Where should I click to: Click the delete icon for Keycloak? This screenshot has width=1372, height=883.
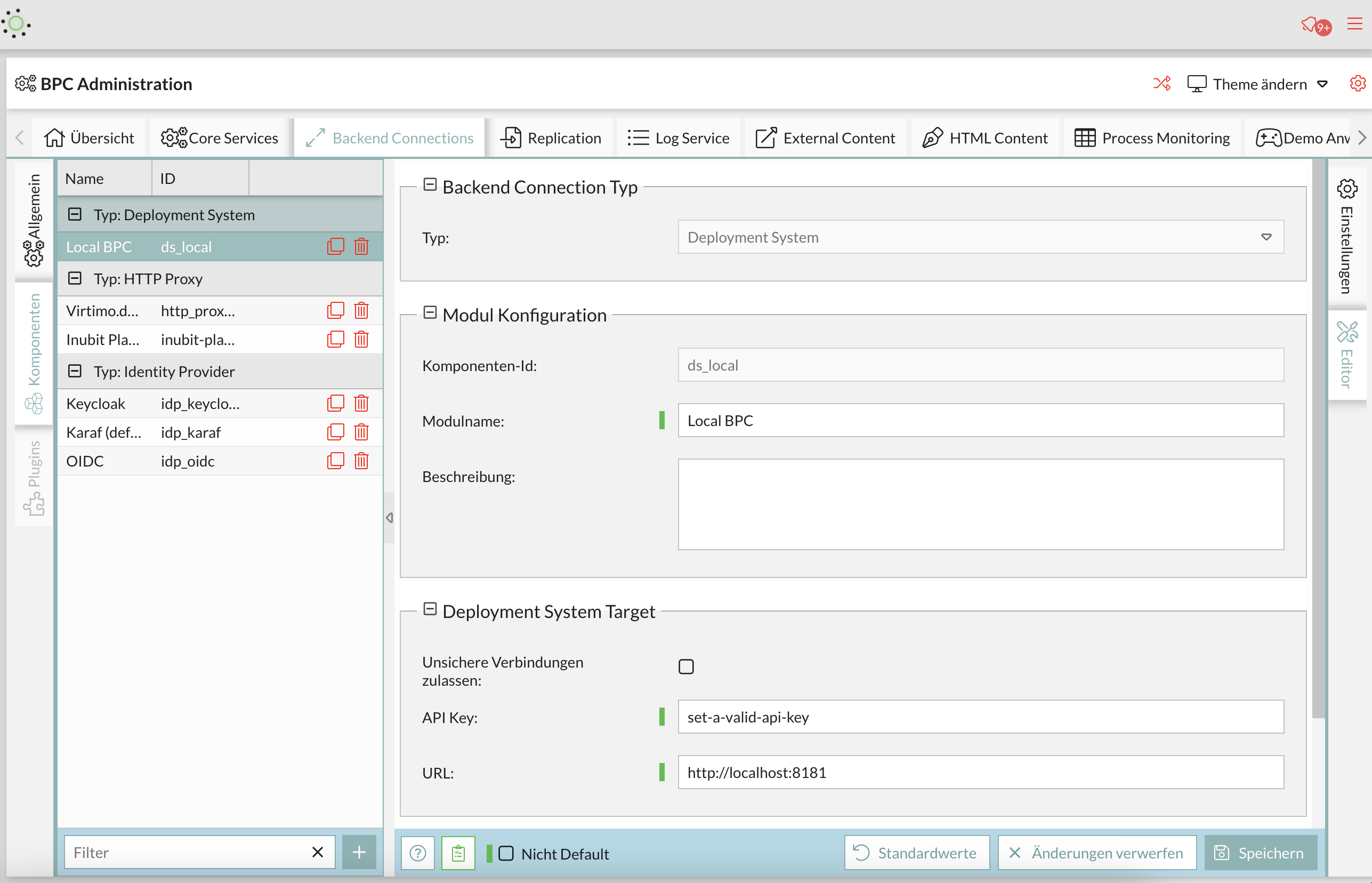coord(362,402)
